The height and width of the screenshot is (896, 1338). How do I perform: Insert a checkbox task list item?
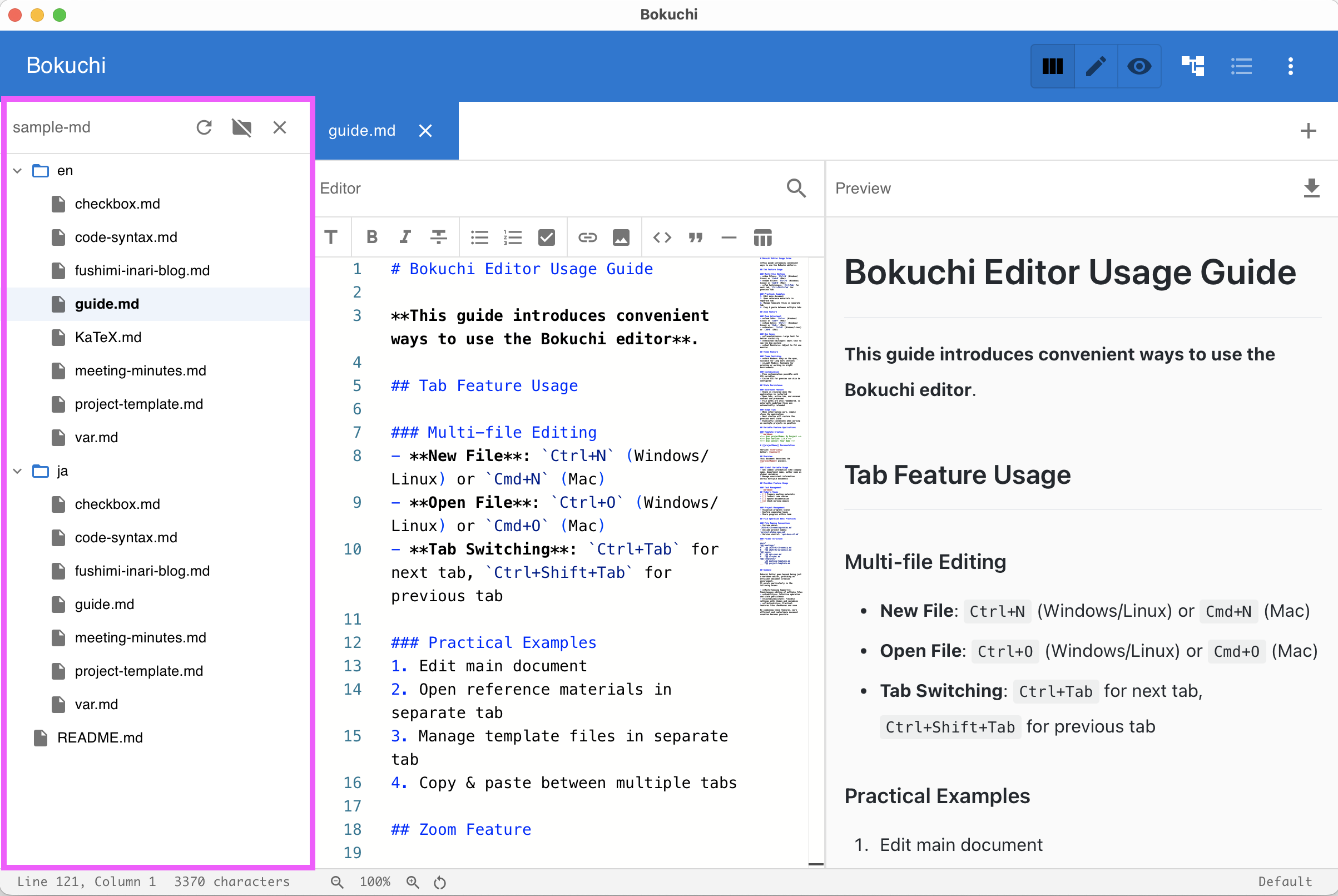click(546, 237)
